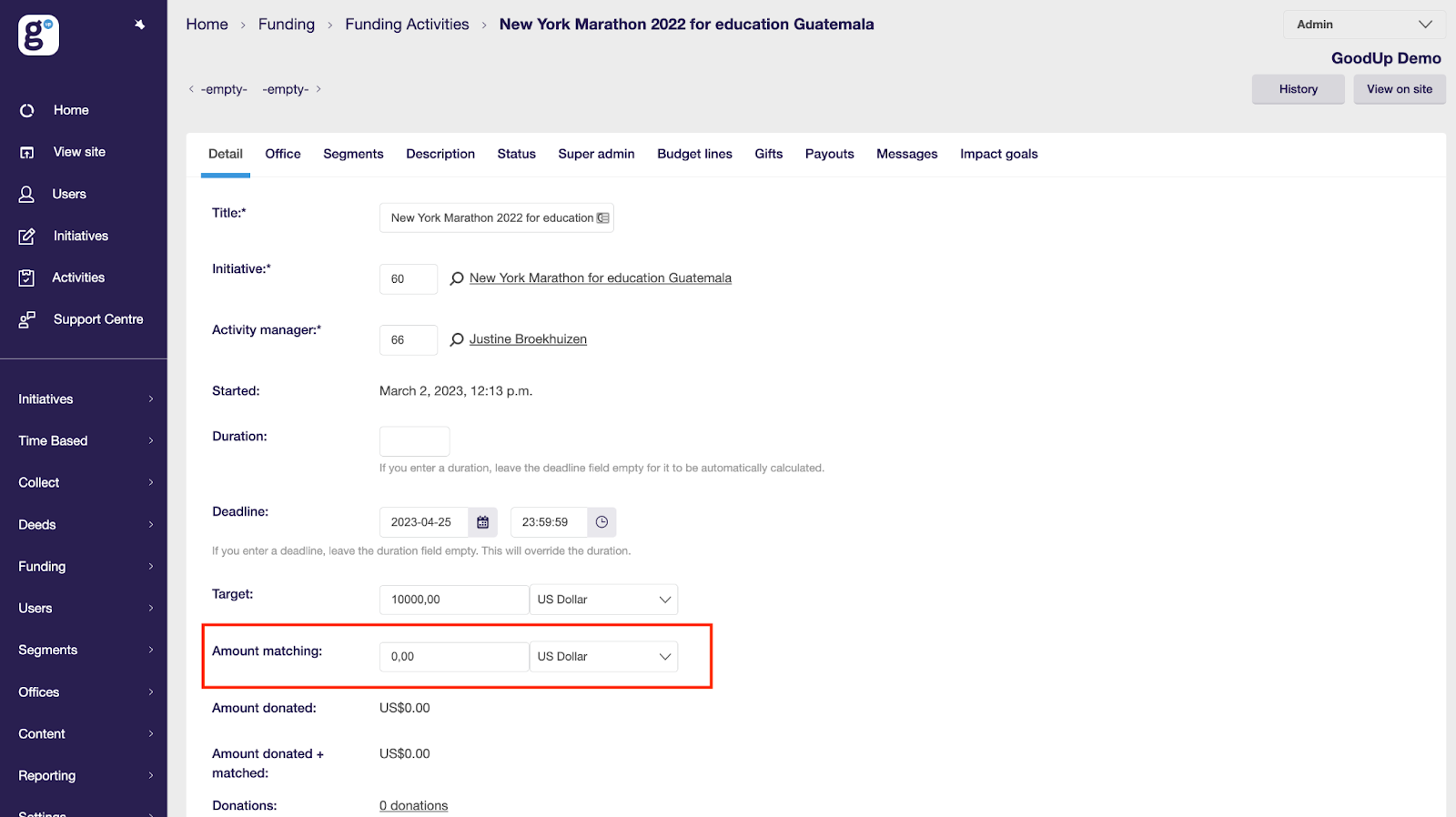This screenshot has width=1456, height=817.
Task: Click the empty Duration field
Action: tap(415, 441)
